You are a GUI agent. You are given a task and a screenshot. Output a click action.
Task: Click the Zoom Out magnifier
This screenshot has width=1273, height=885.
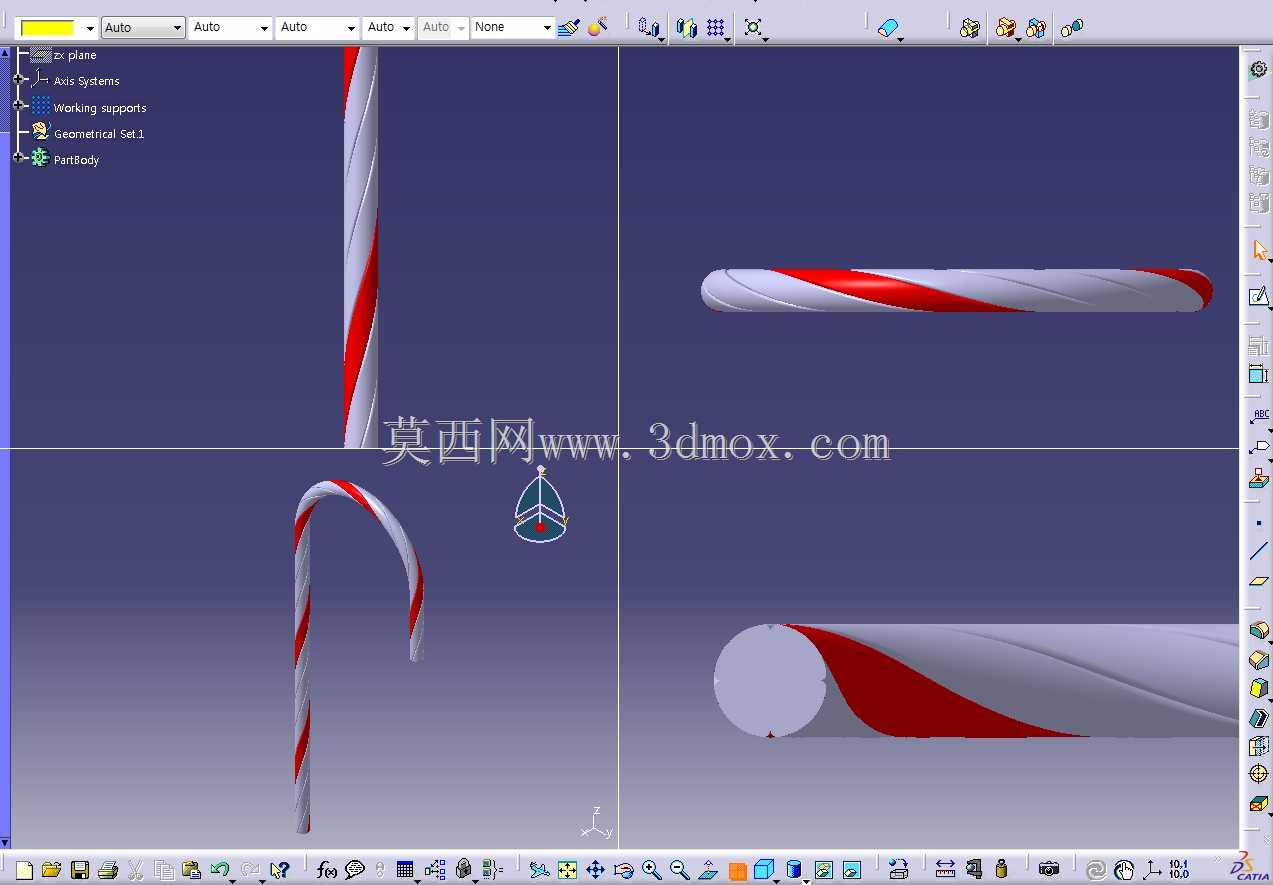click(x=679, y=870)
